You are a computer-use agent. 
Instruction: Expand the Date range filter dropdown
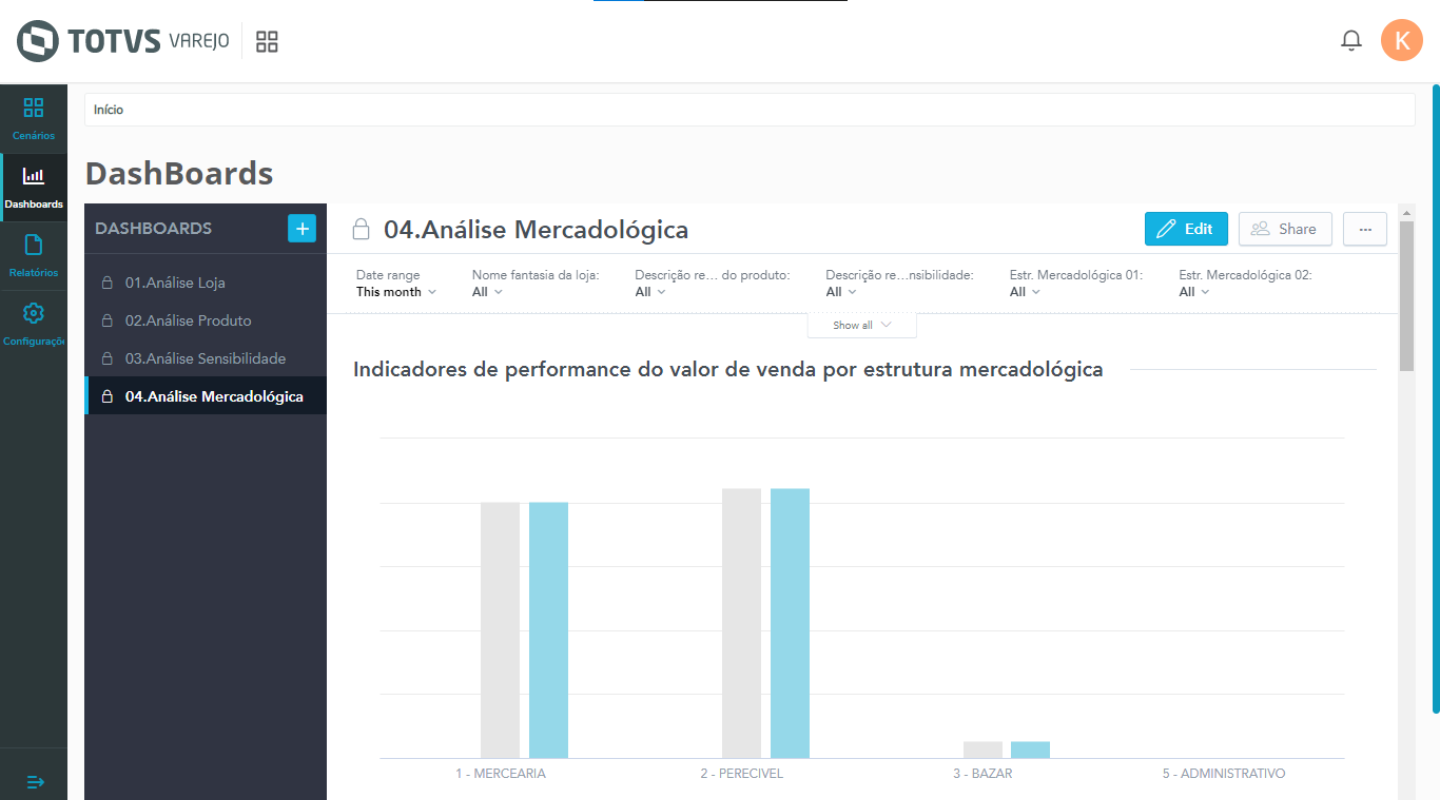396,292
